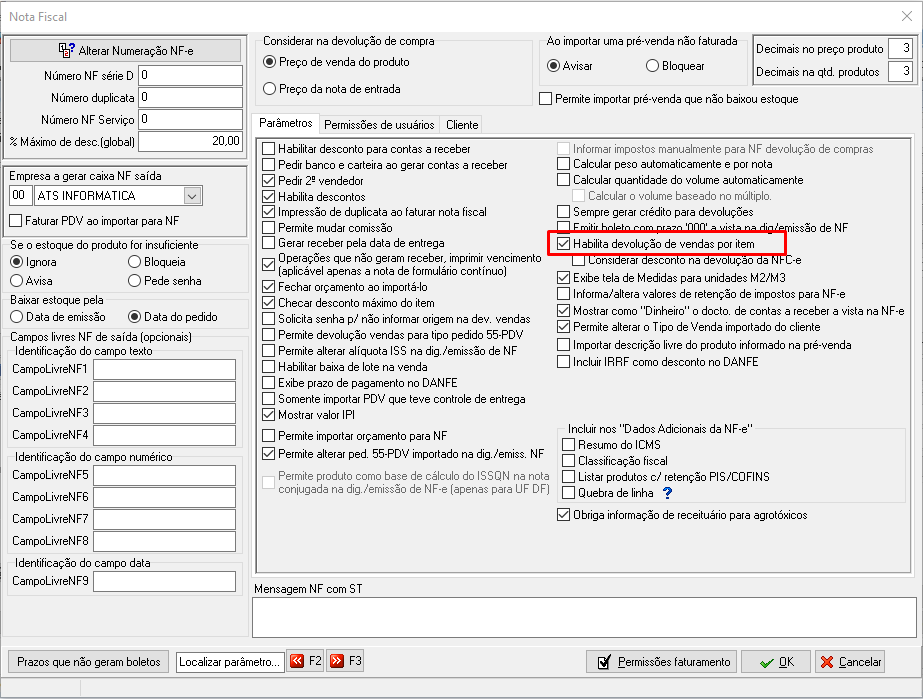
Task: Click the blue question mark beside Quebra de linha
Action: point(667,493)
